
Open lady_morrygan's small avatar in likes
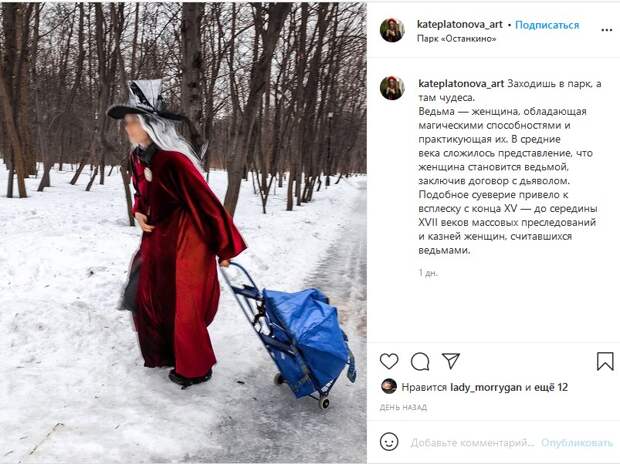[x=389, y=386]
